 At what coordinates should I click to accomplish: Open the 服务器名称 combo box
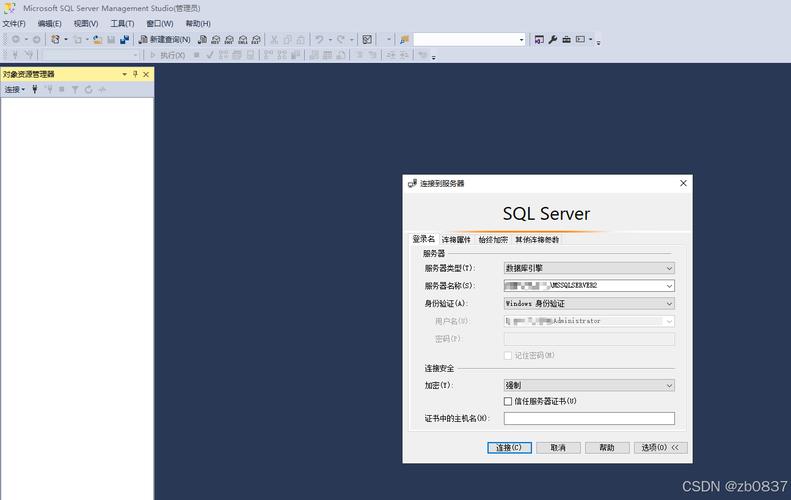(x=589, y=286)
